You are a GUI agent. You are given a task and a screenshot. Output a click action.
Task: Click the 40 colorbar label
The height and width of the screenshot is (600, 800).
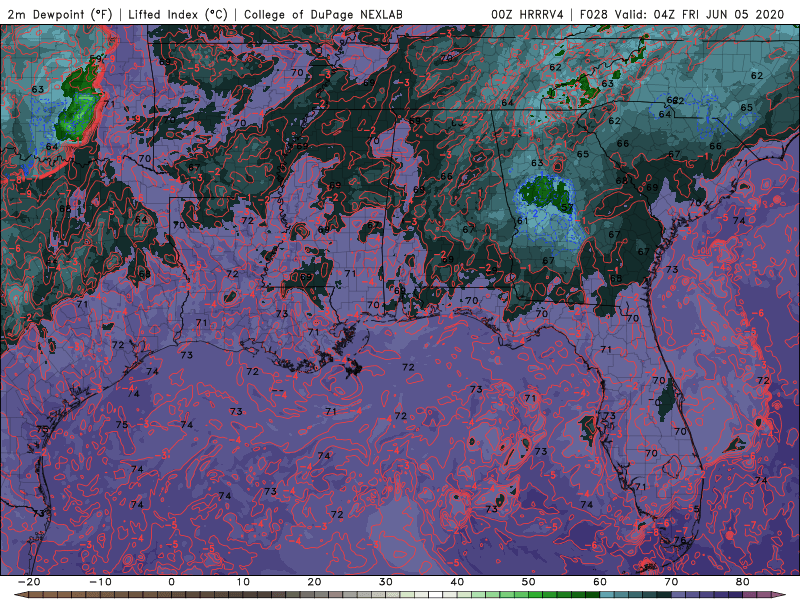[x=457, y=582]
